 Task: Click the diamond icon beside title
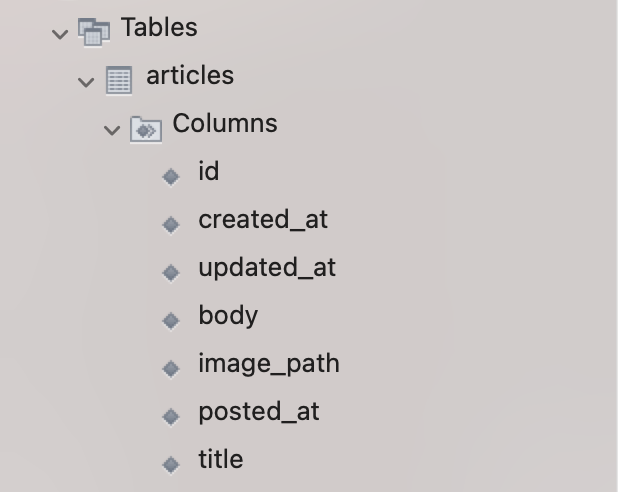coord(171,464)
